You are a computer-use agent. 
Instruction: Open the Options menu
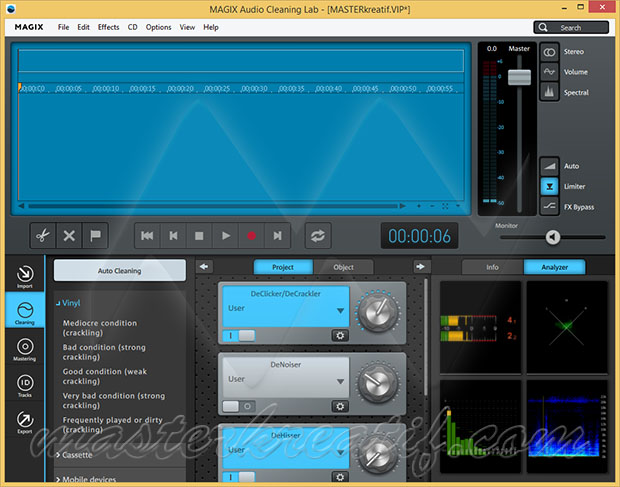(159, 27)
